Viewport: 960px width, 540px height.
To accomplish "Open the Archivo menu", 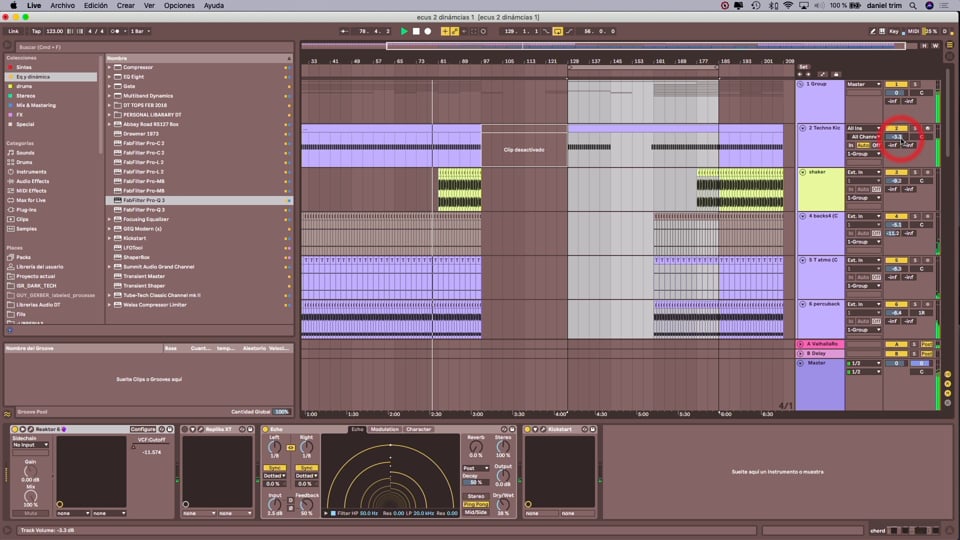I will (x=62, y=6).
